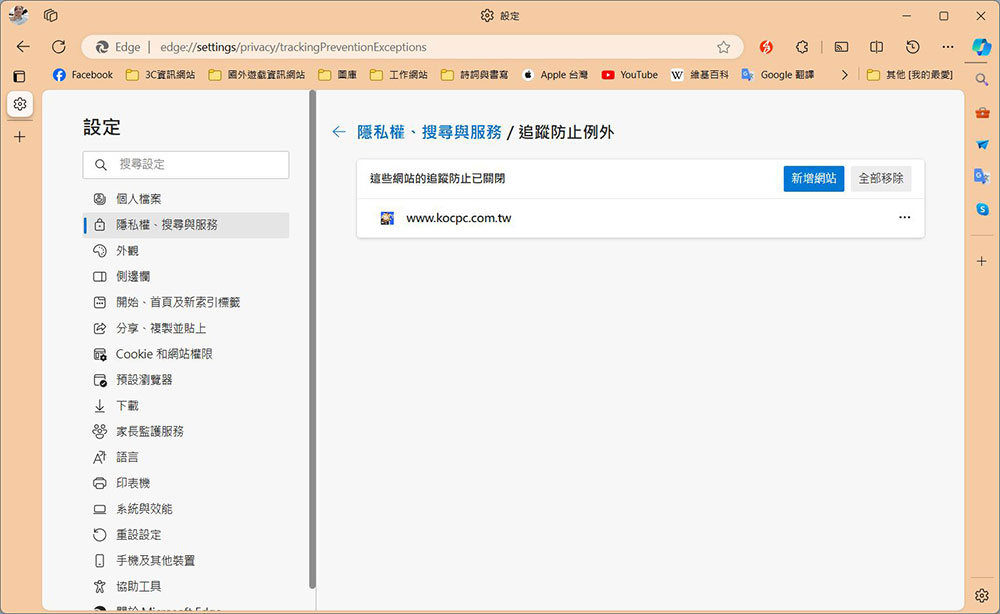The image size is (1000, 614).
Task: Open sidebar translate icon
Action: 982,176
